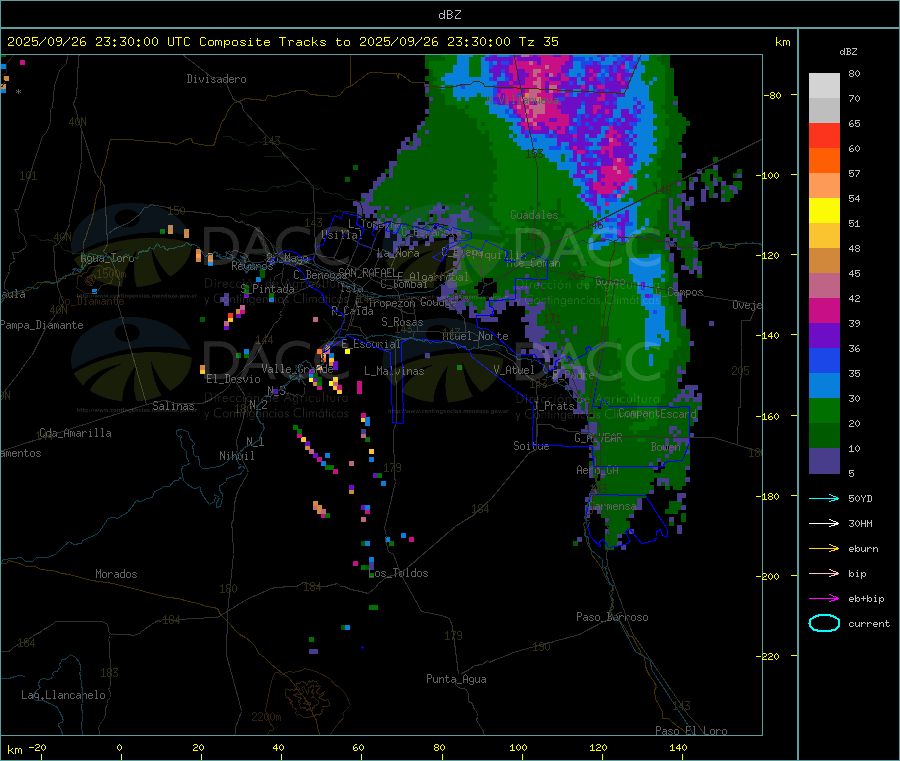Click the Paso_El_Loro label

coord(691,731)
